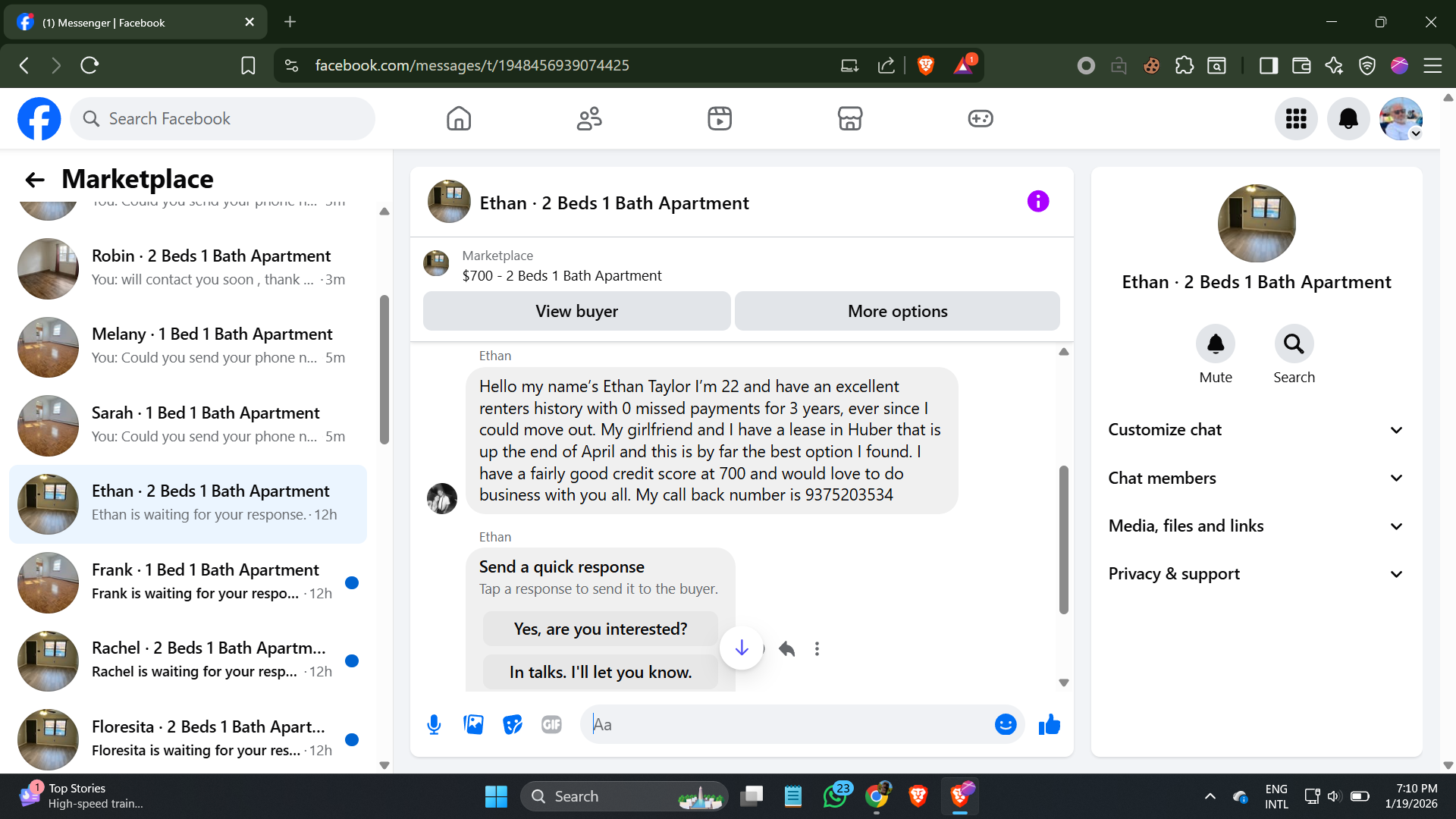
Task: Click the message input field
Action: point(789,725)
